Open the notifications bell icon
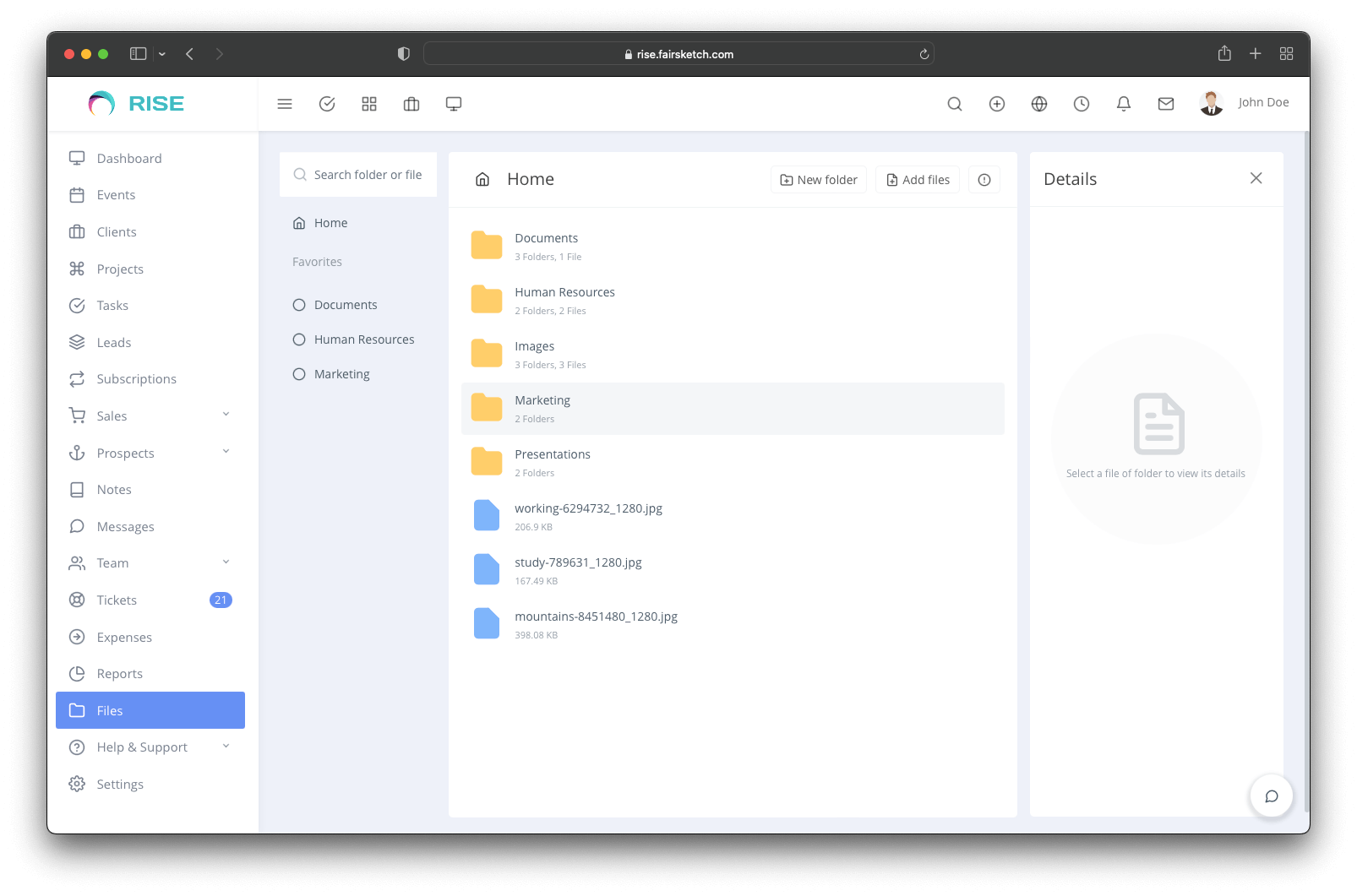Screen dimensions: 1357x896 click(x=1124, y=104)
